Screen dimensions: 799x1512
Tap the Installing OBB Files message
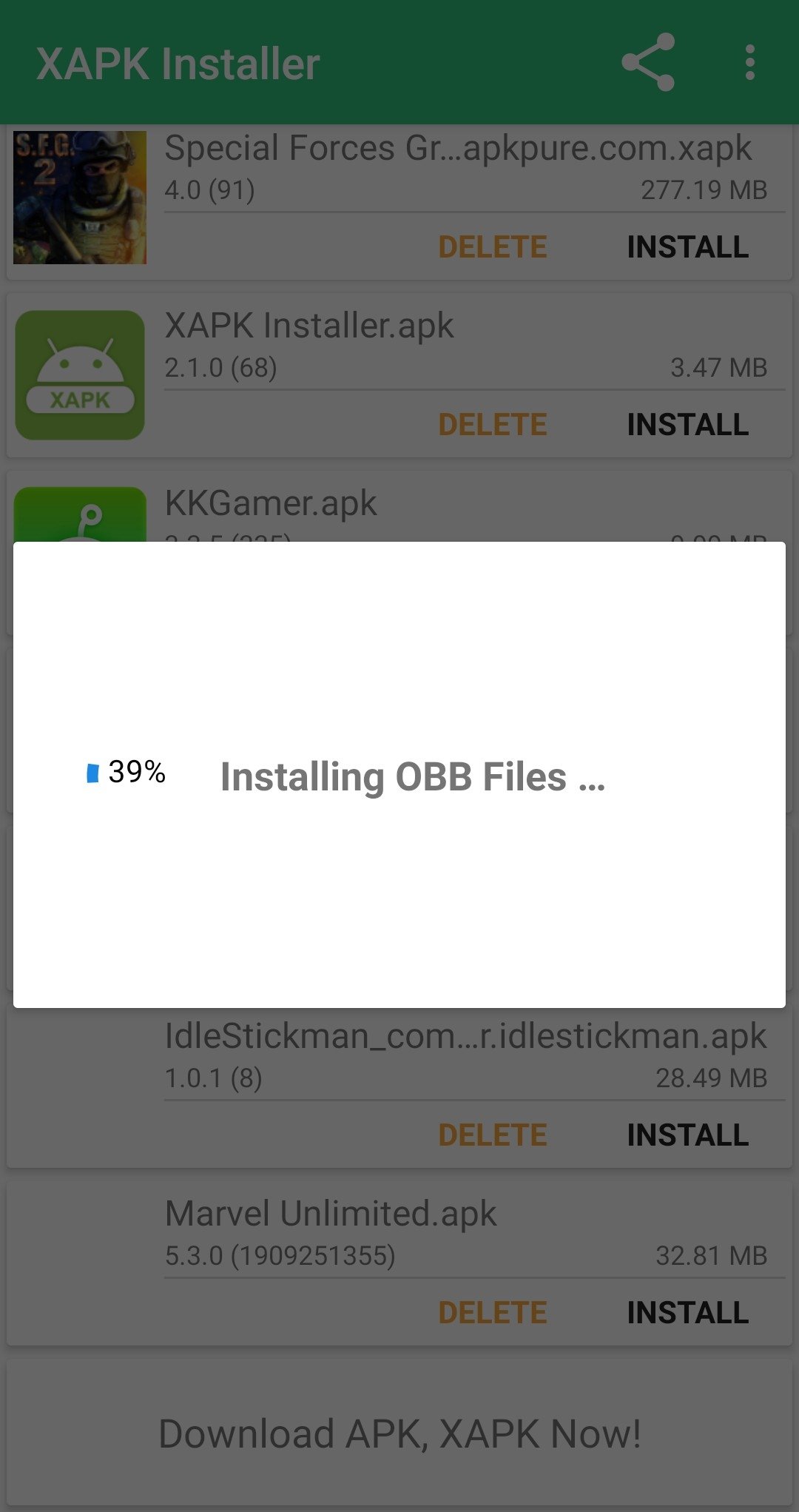[x=413, y=777]
